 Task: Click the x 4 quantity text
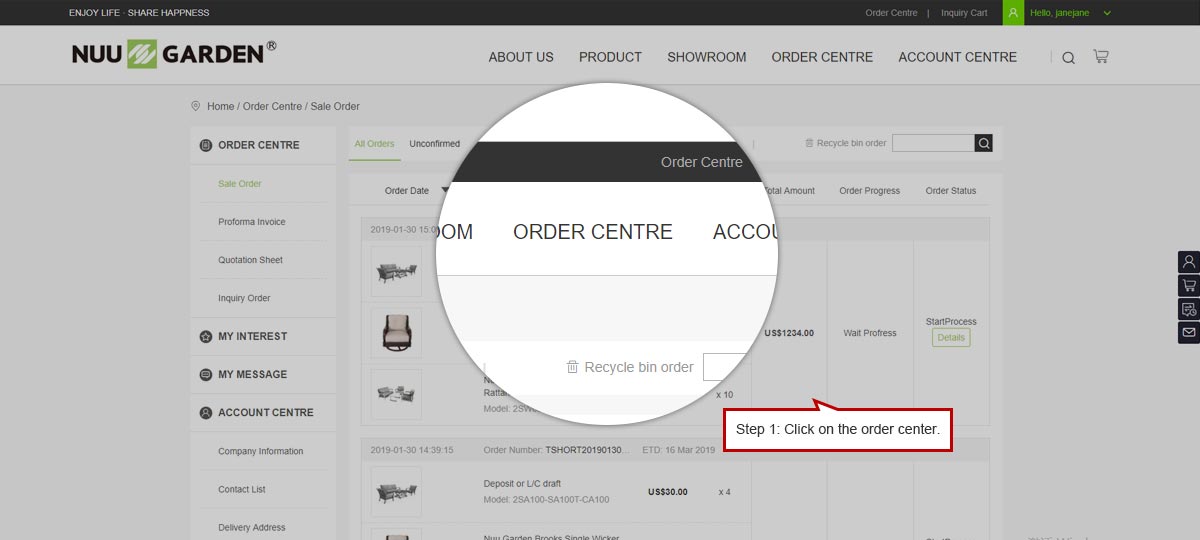[x=725, y=492]
